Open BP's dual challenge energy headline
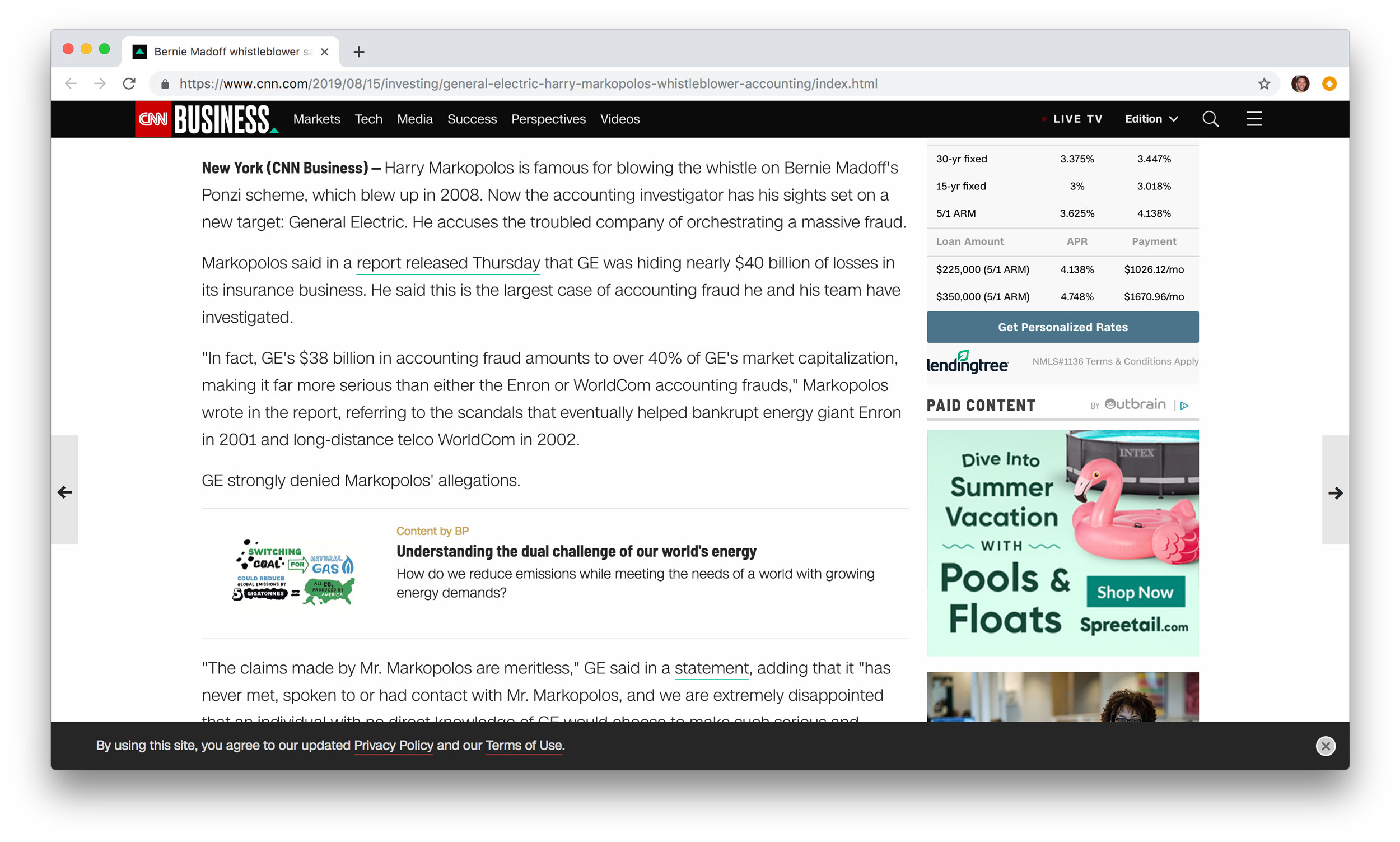1400x842 pixels. [x=576, y=551]
